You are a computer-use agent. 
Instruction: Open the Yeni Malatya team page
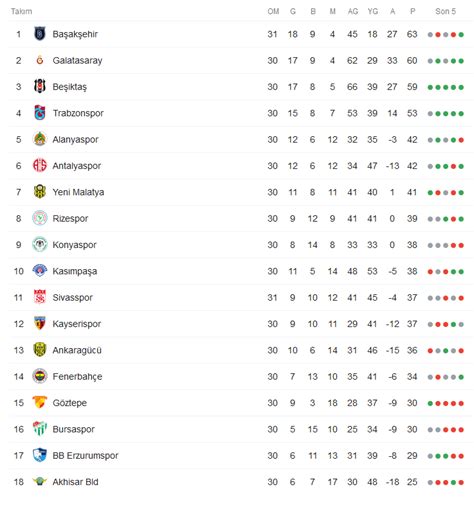click(78, 192)
